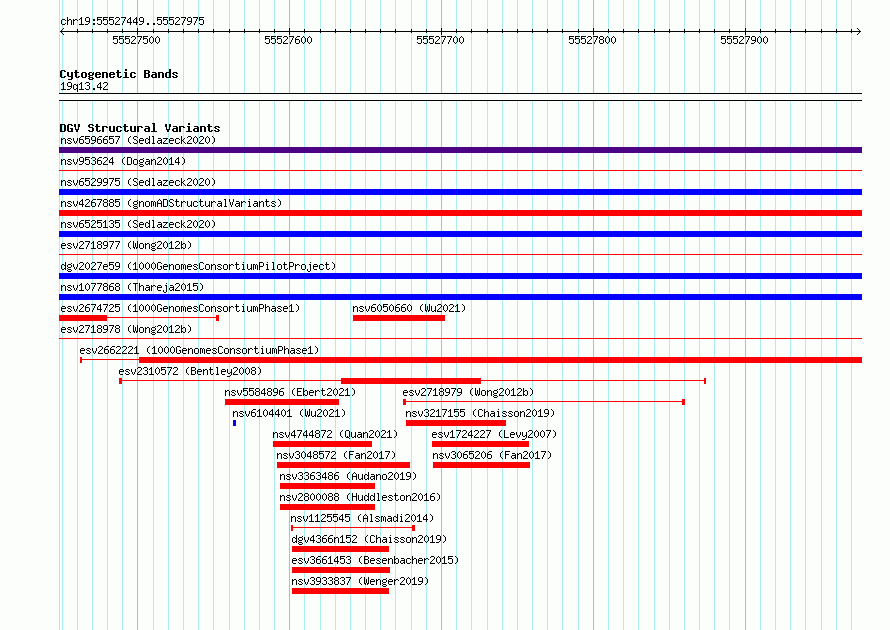This screenshot has width=890, height=630.
Task: Click the nsv3065206 (Fan2017) label
Action: pos(492,455)
